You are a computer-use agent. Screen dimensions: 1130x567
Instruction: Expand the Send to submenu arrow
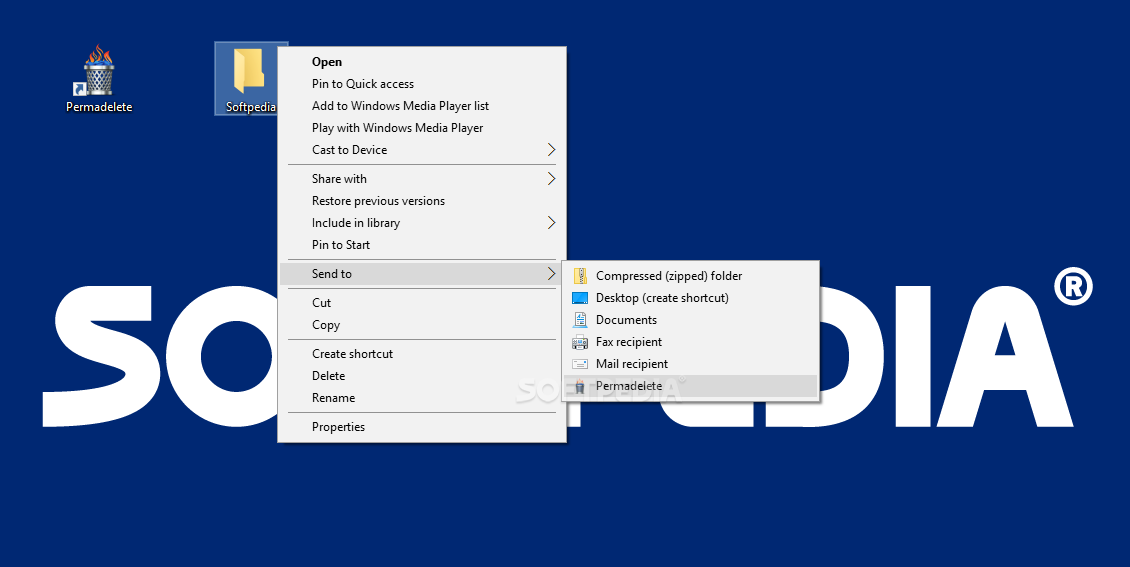551,274
